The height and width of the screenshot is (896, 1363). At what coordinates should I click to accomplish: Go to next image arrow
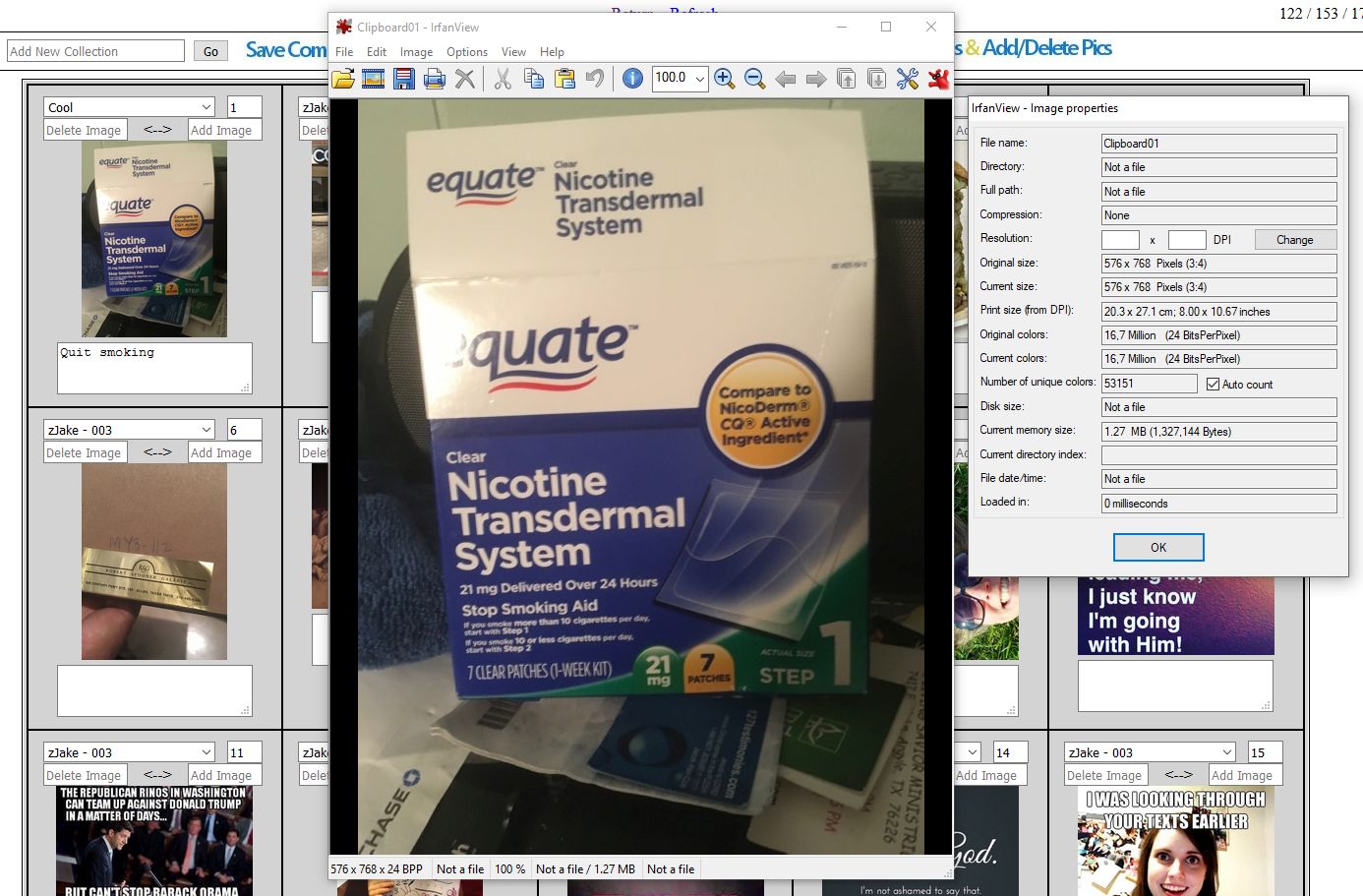click(815, 79)
